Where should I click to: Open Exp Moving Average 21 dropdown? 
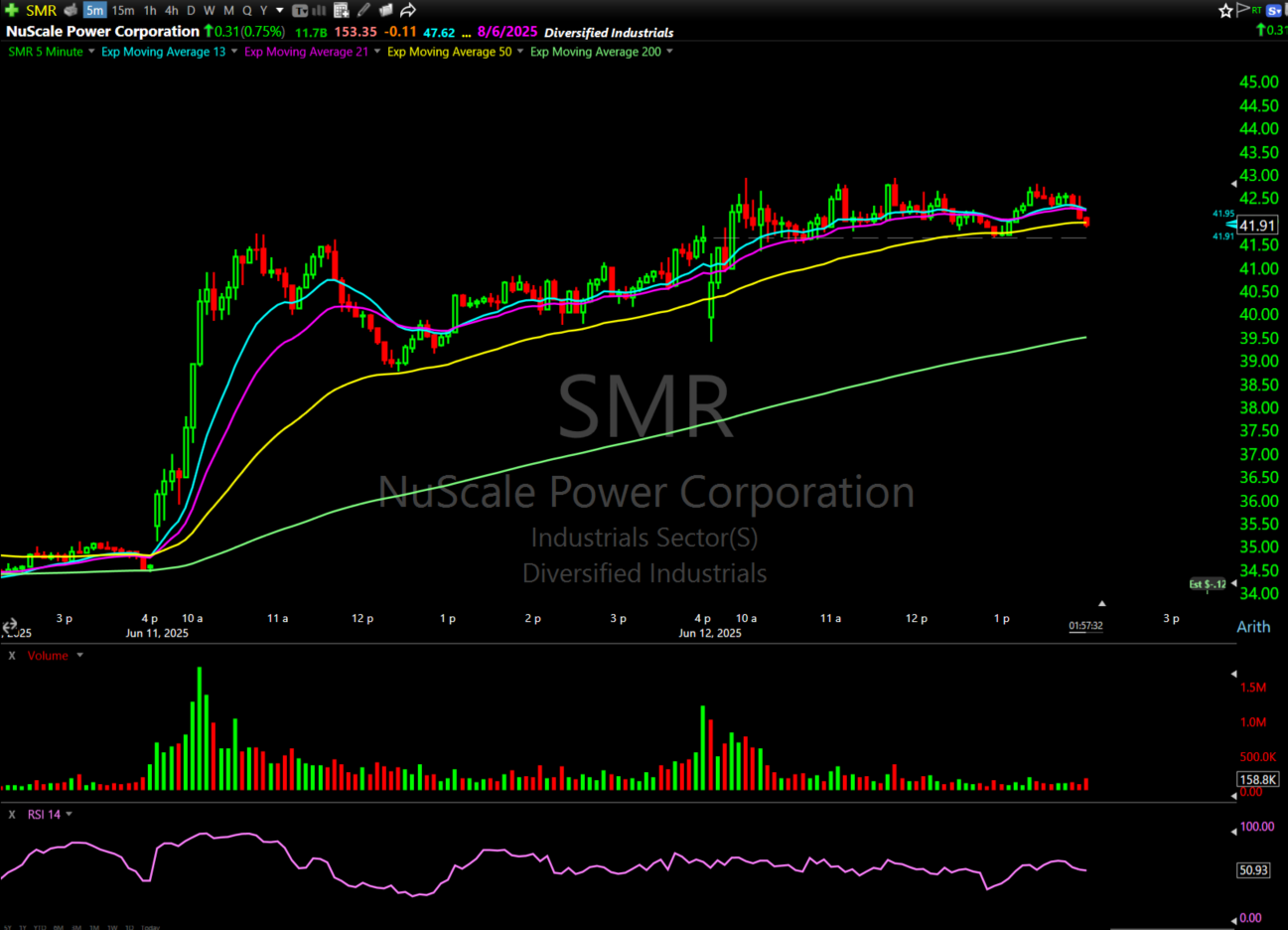(x=377, y=52)
